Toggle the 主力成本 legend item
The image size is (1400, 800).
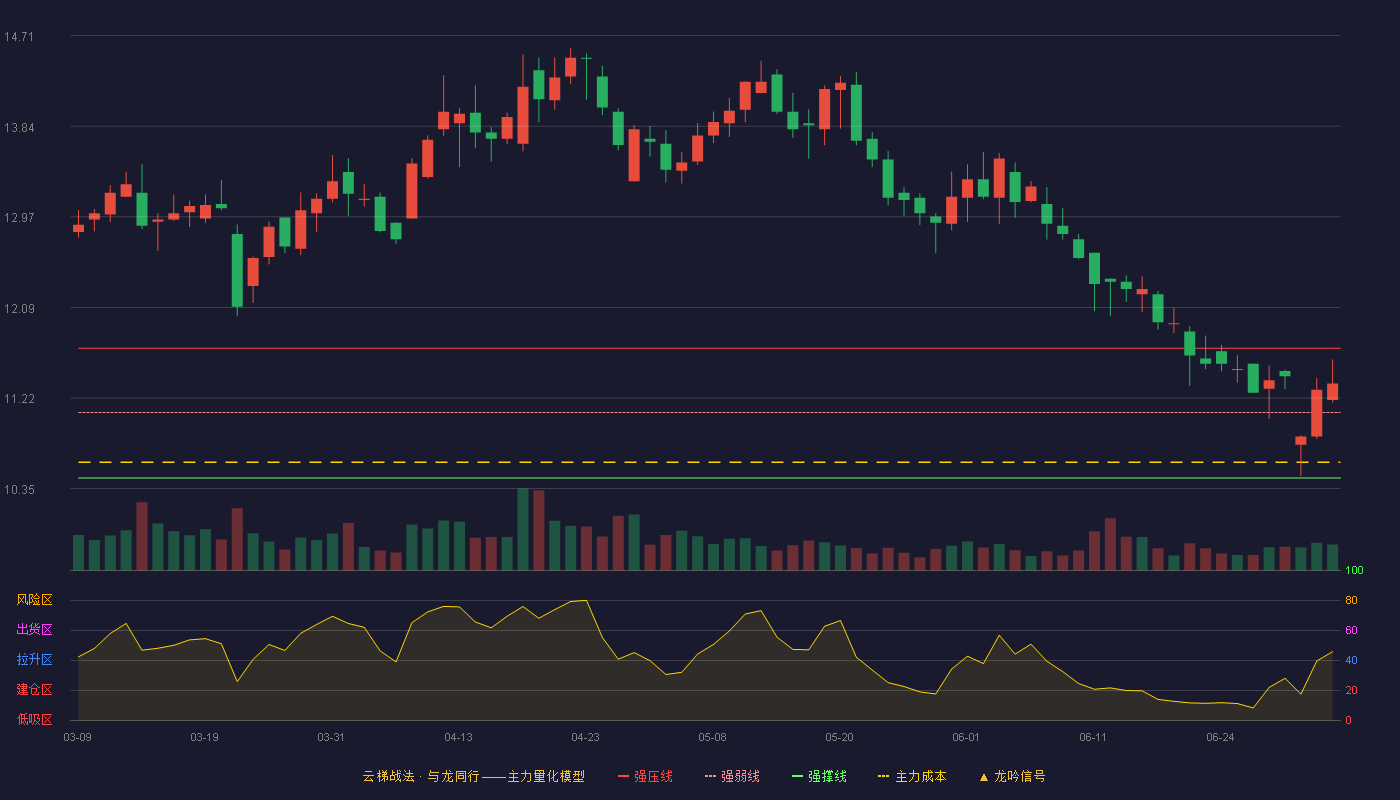(x=912, y=776)
